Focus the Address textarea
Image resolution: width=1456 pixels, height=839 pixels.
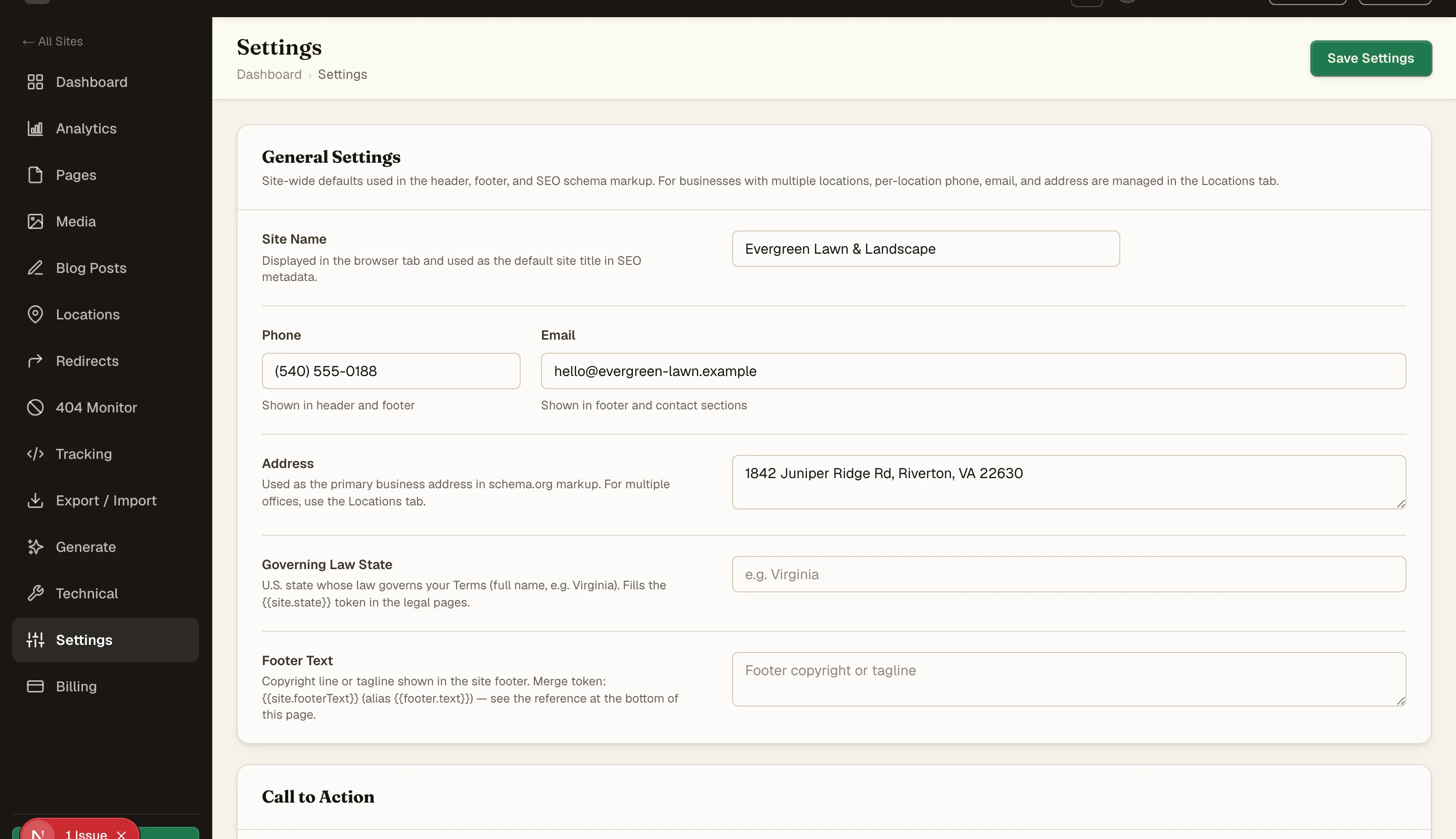[x=1069, y=482]
